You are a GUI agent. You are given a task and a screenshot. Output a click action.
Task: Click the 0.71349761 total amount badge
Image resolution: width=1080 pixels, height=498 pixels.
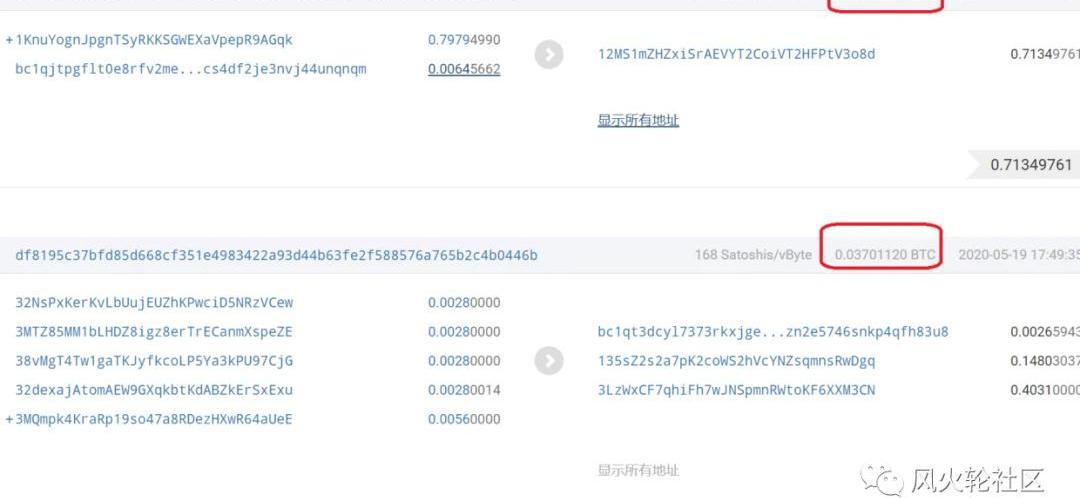(x=1024, y=165)
